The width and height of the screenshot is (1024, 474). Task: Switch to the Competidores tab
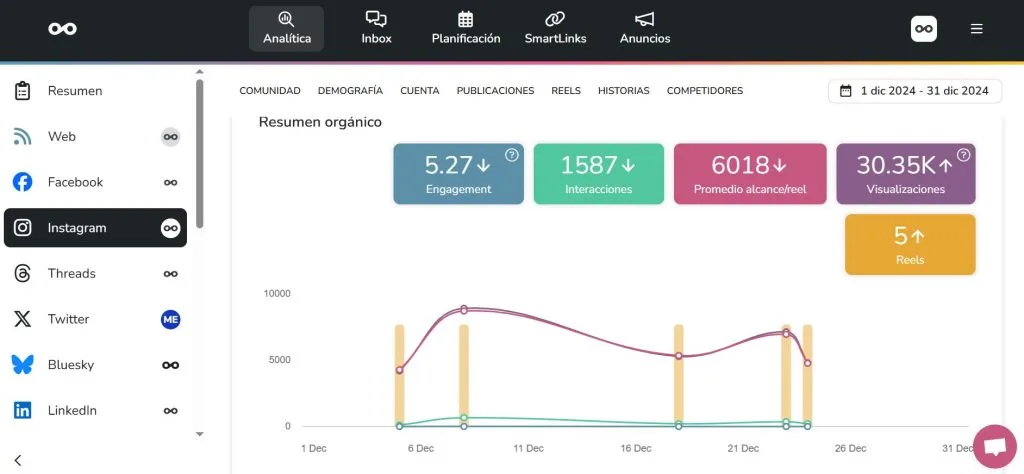pyautogui.click(x=704, y=91)
